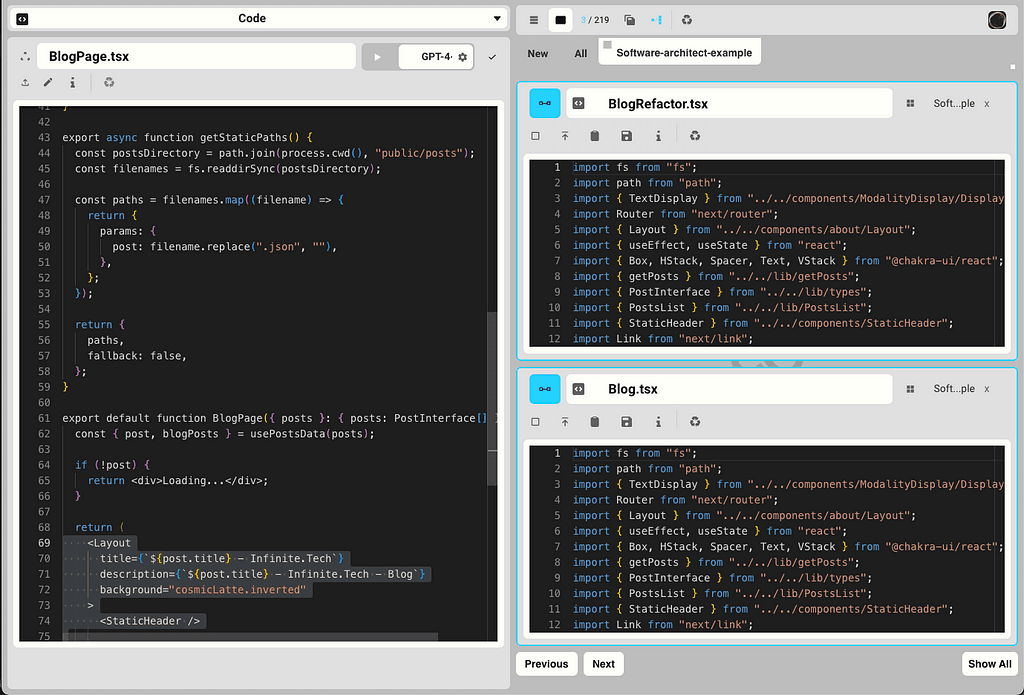Tick the checkbox in BlogRefactor.tsx toolbar
The width and height of the screenshot is (1024, 695).
coord(536,136)
